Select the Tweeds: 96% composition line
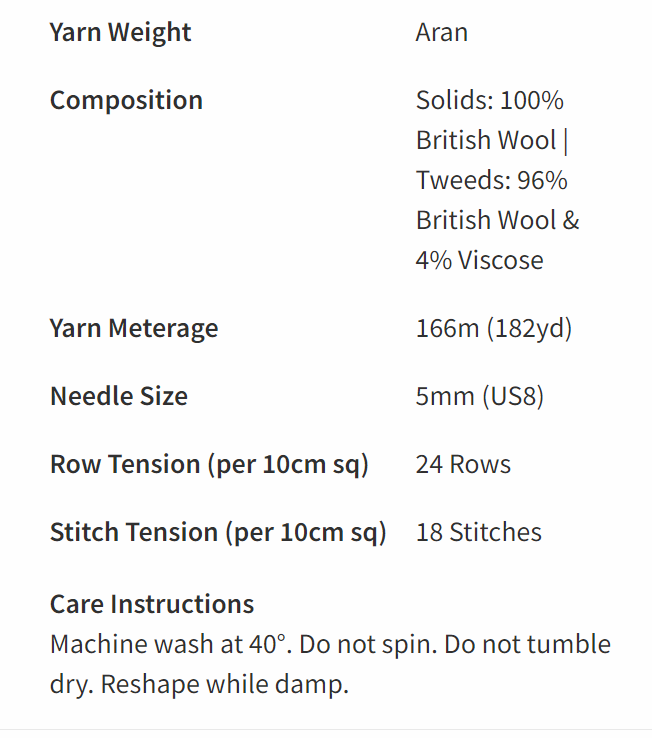The image size is (652, 738). 491,180
